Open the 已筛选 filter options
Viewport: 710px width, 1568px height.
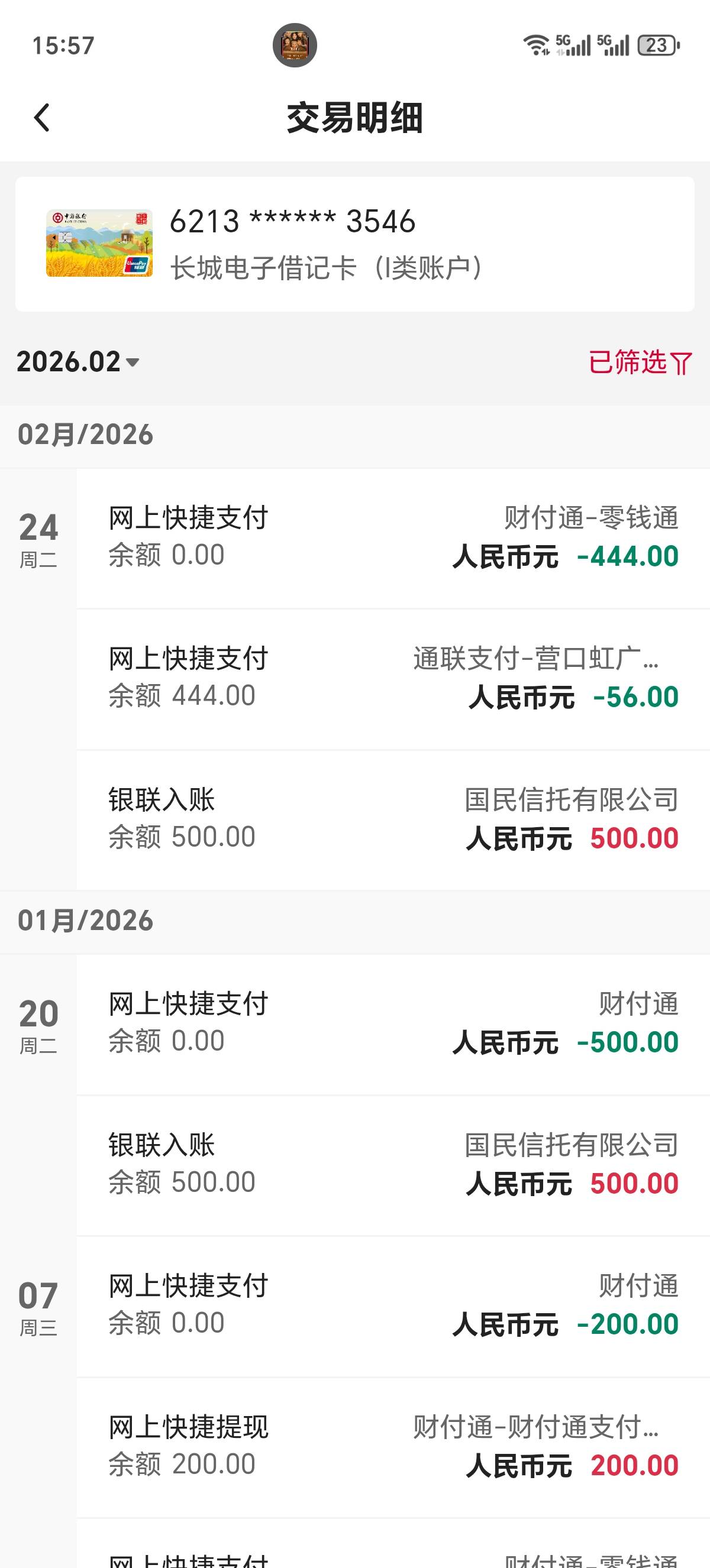pyautogui.click(x=628, y=362)
